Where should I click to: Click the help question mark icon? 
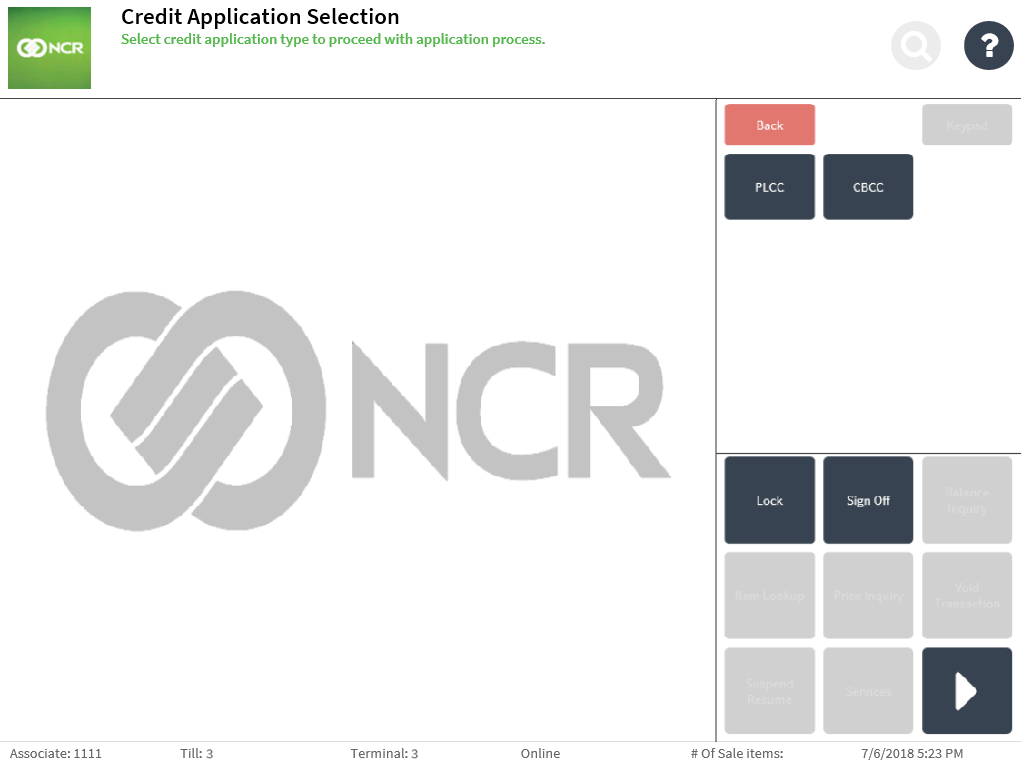(988, 46)
